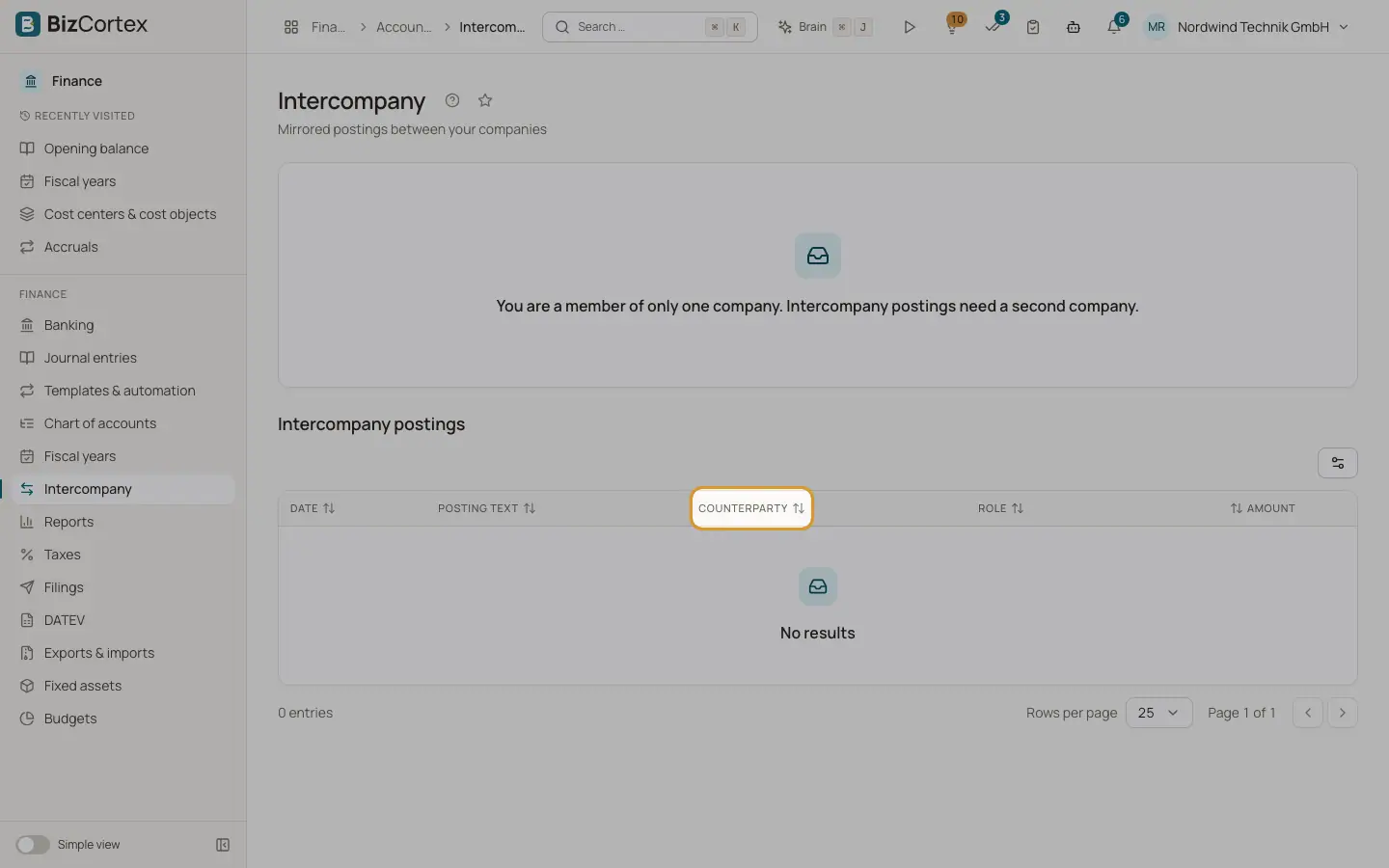Open Taxes in the sidebar

tap(123, 555)
